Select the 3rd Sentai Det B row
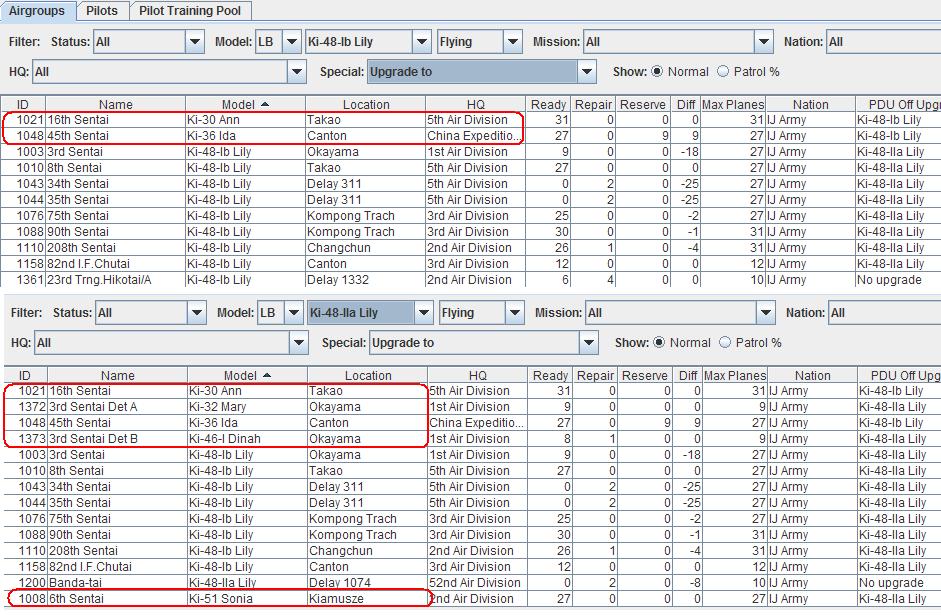 (x=470, y=439)
